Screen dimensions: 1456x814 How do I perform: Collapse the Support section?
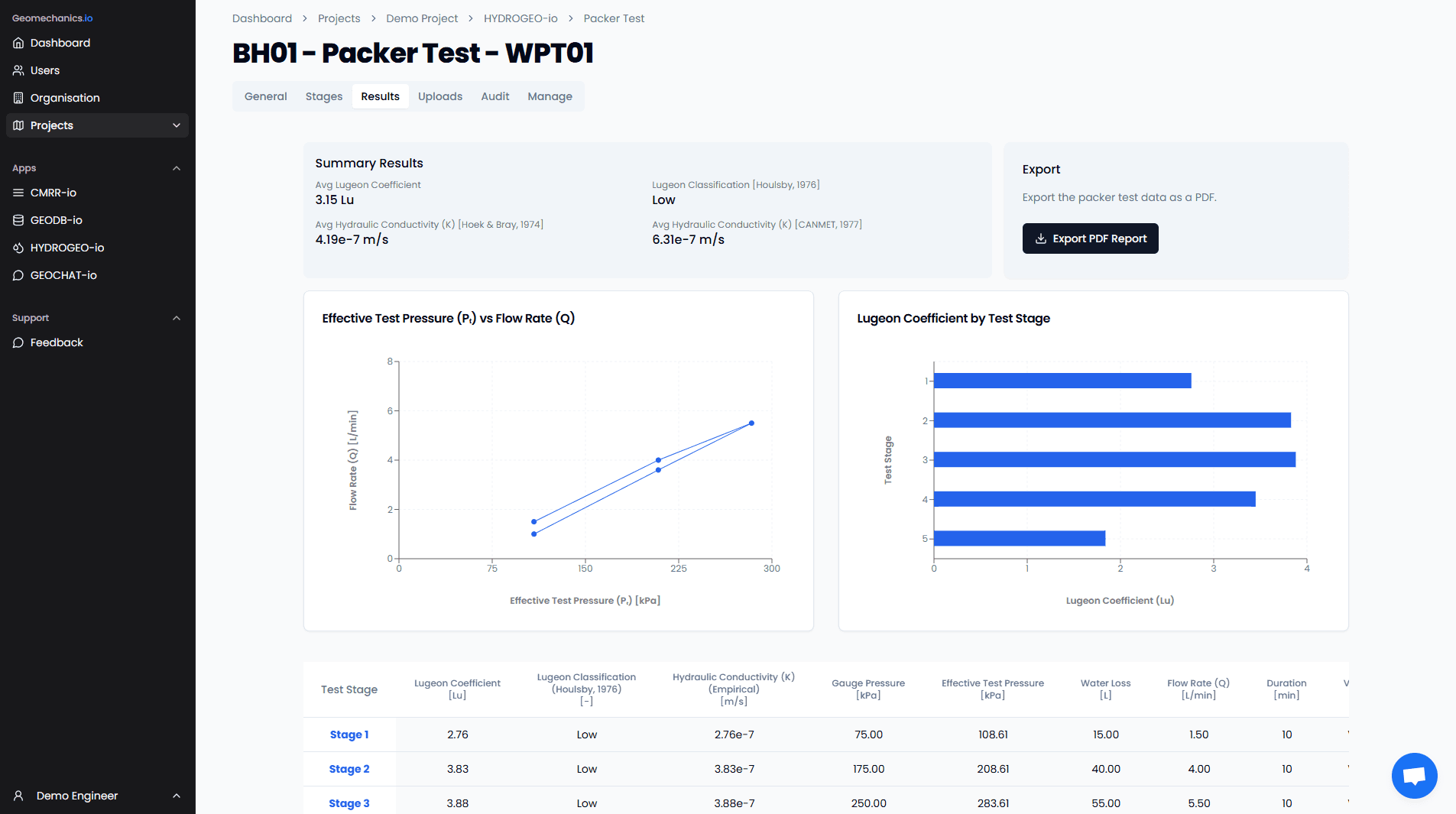click(177, 318)
